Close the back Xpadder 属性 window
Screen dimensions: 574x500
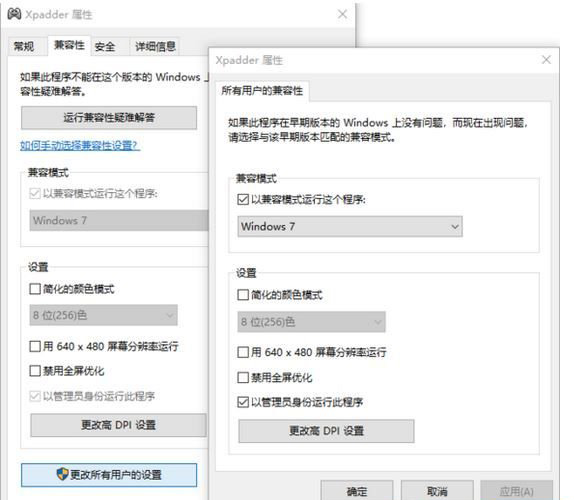(342, 14)
